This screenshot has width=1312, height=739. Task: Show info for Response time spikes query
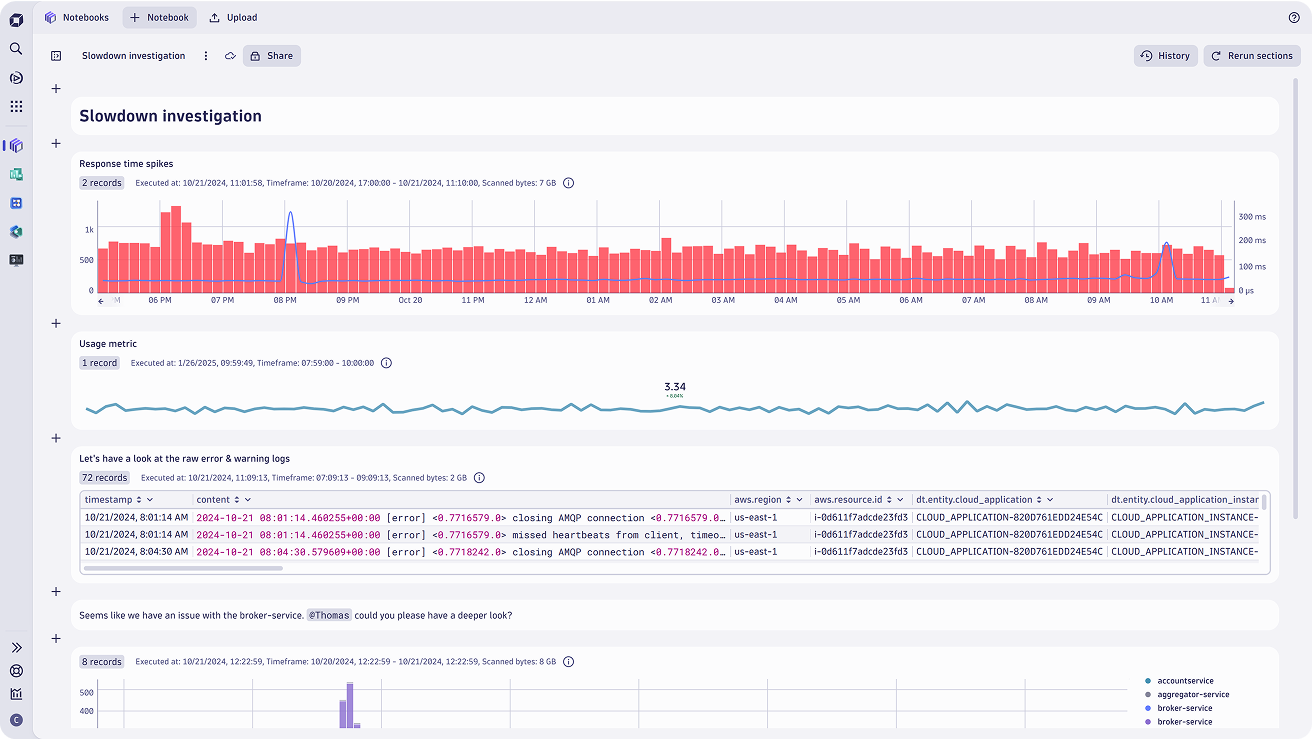[569, 183]
